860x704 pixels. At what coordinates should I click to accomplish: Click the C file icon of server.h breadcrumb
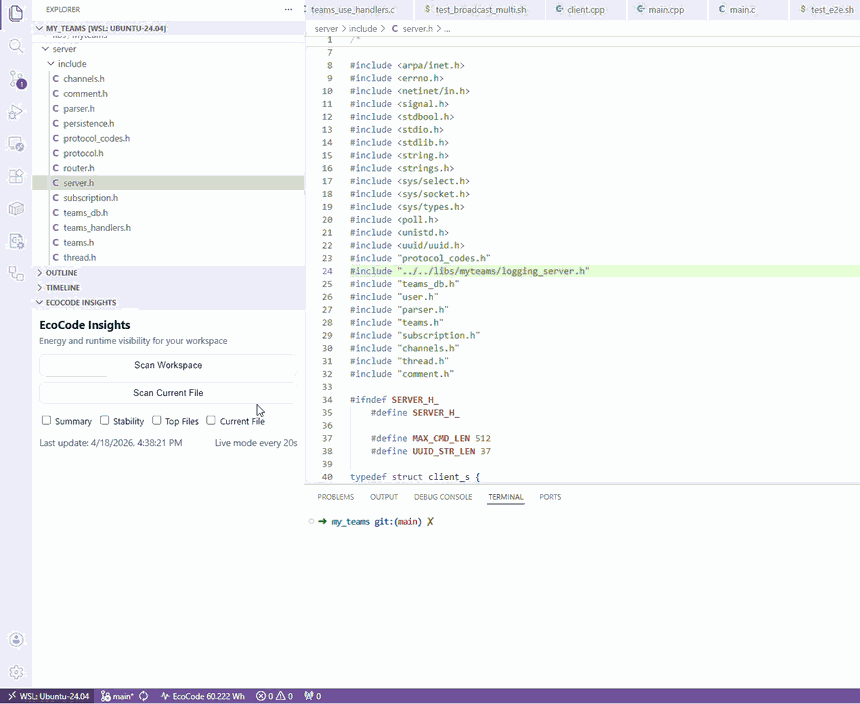pyautogui.click(x=395, y=29)
